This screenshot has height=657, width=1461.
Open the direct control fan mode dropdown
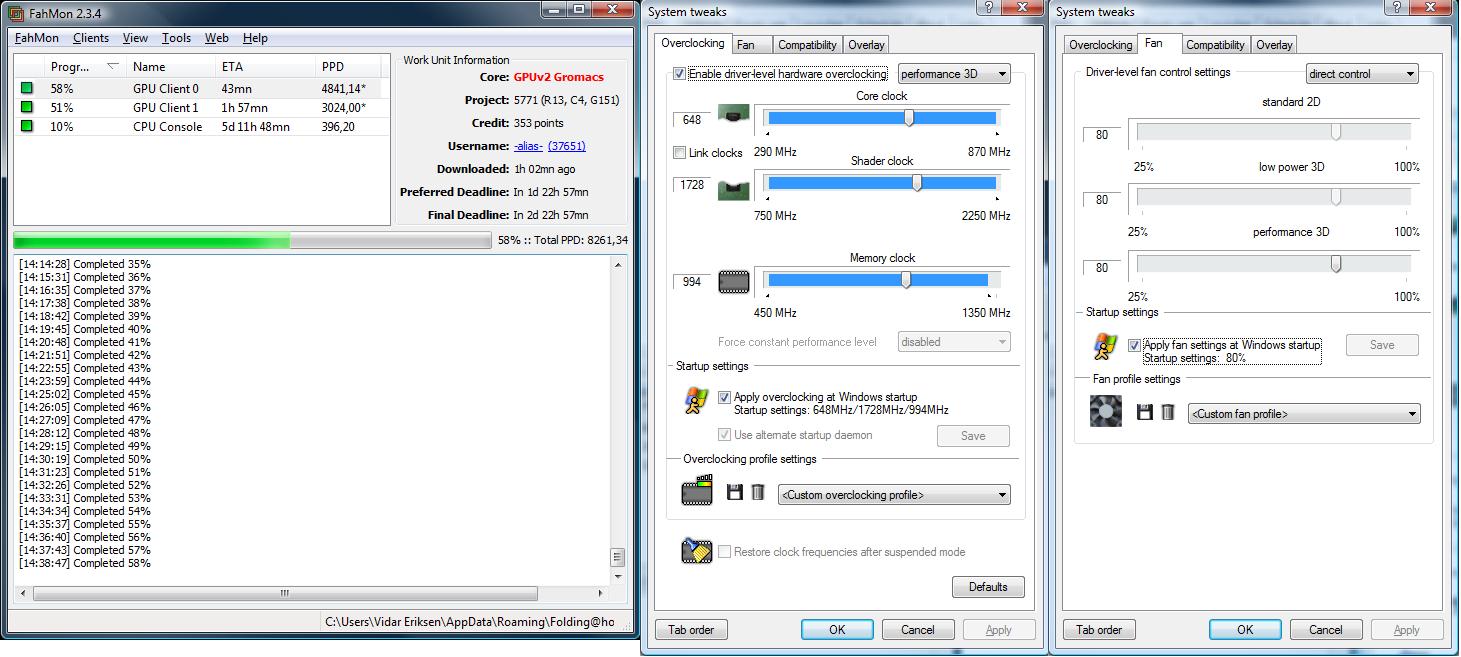point(1362,74)
